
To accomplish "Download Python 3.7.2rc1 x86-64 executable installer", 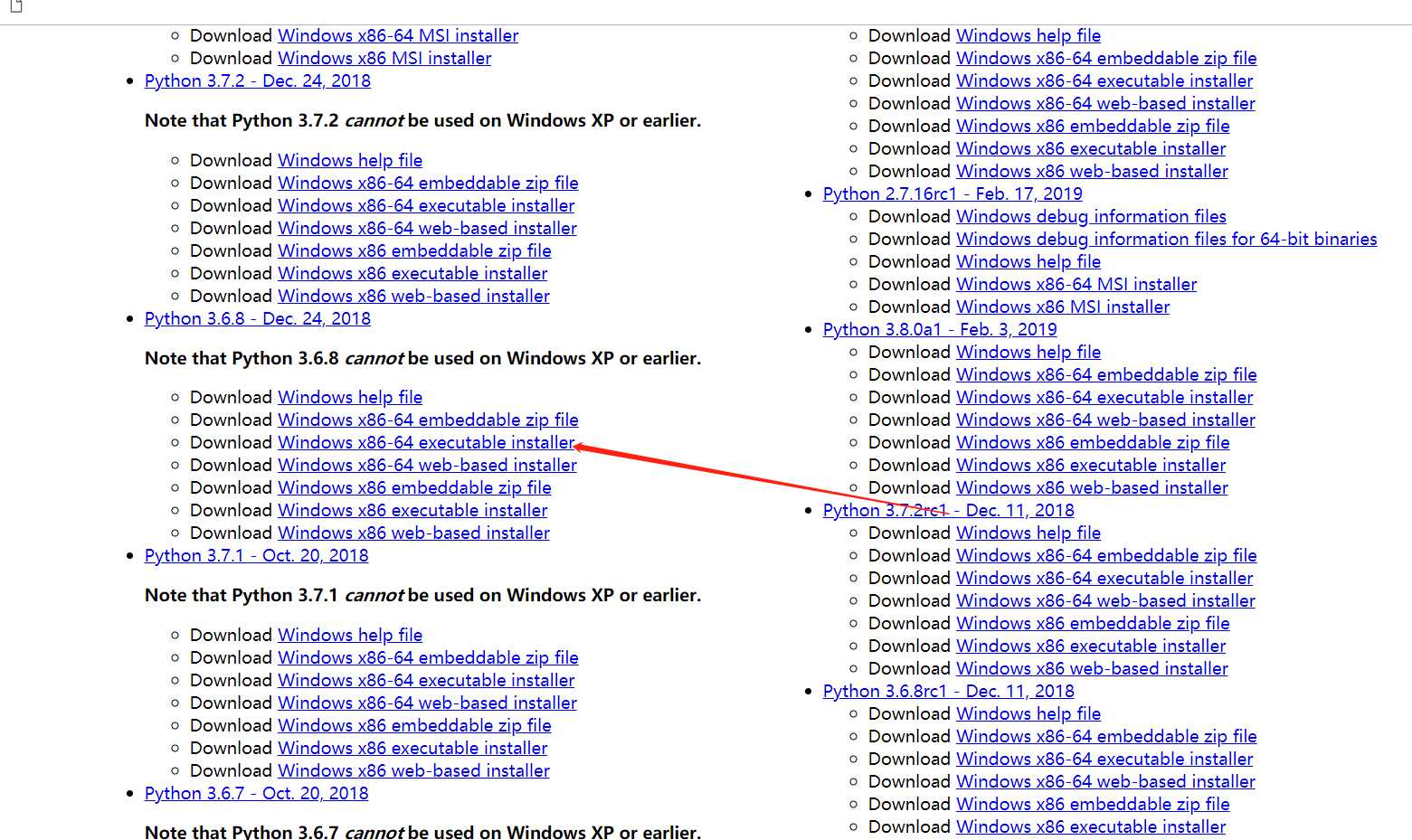I will [x=1104, y=578].
